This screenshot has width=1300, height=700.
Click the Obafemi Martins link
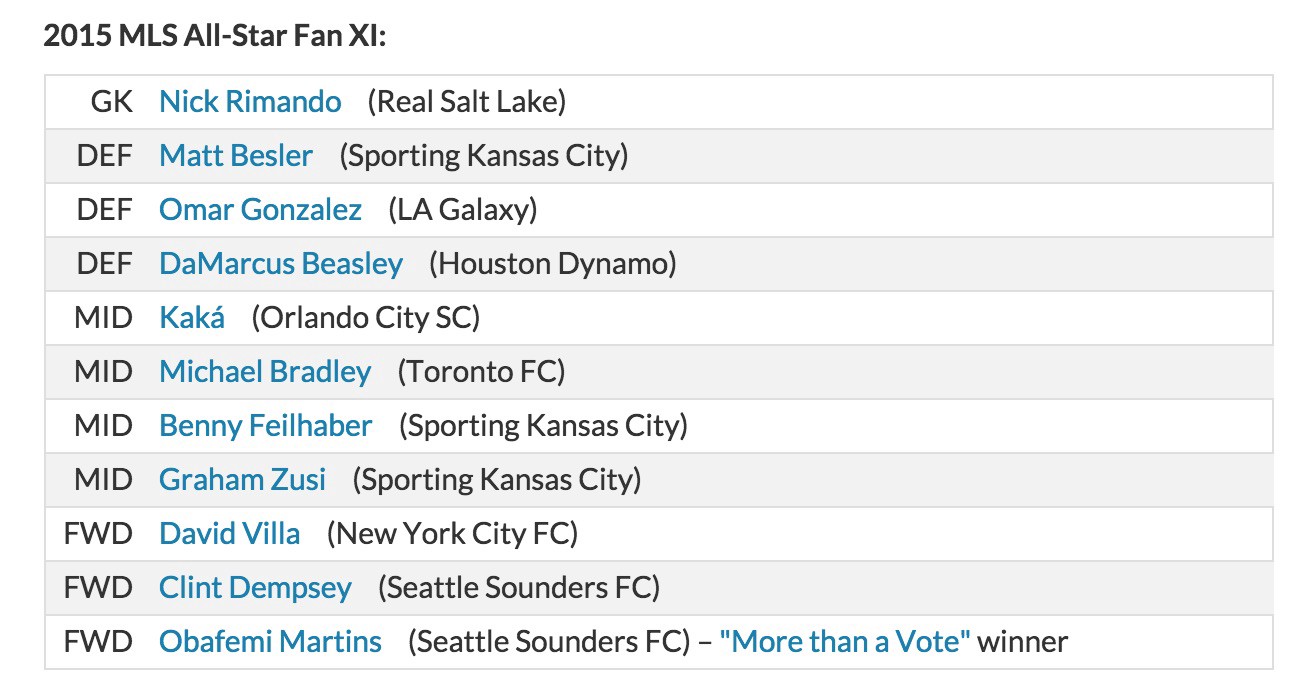pos(270,641)
